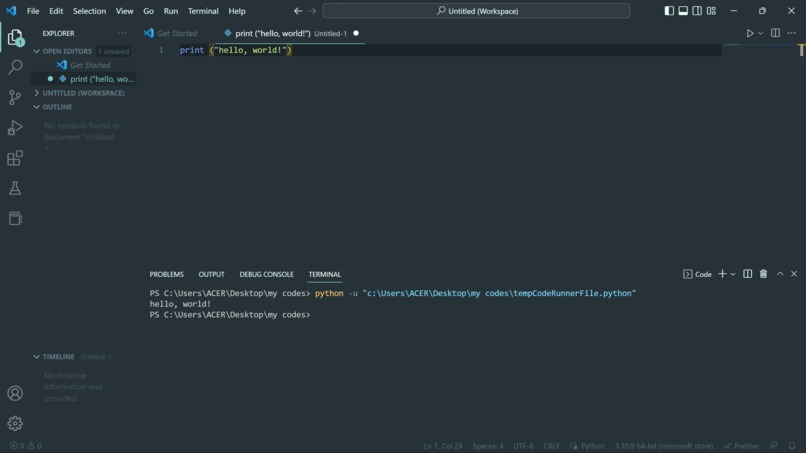Image resolution: width=806 pixels, height=453 pixels.
Task: Open the run button dropdown arrow
Action: point(761,33)
